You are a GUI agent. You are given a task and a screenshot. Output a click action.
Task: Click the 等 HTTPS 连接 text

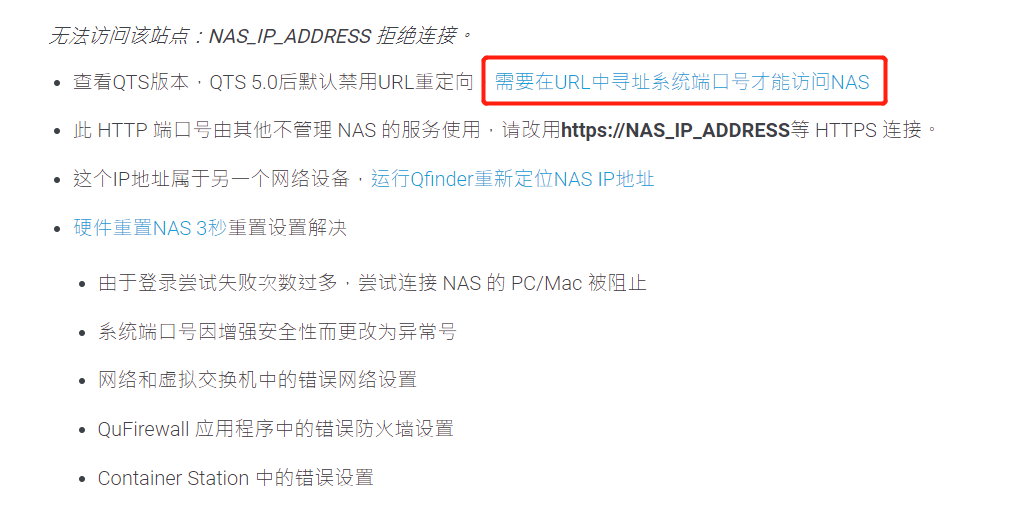[x=856, y=130]
